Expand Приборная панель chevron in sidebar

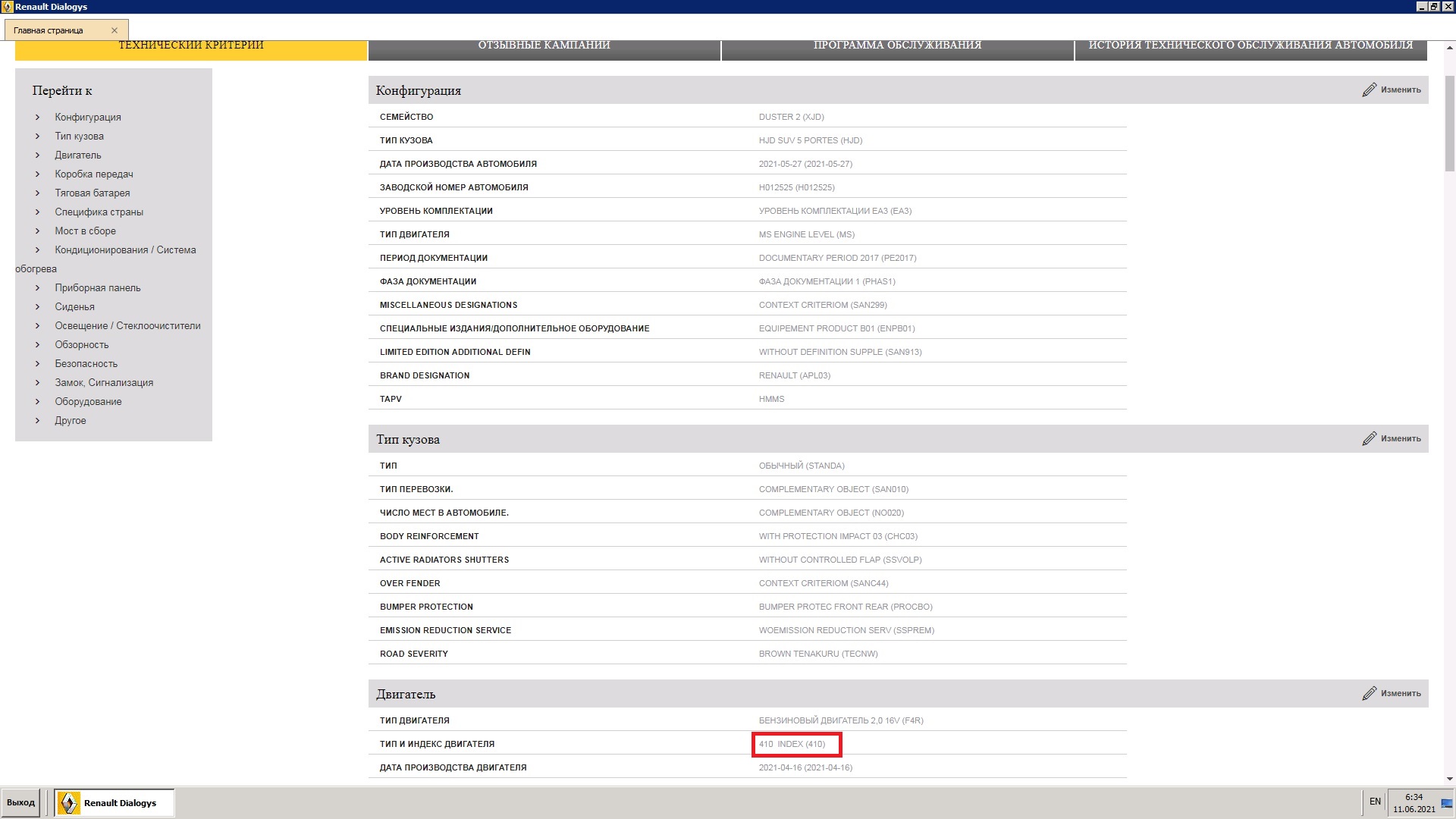(x=37, y=287)
